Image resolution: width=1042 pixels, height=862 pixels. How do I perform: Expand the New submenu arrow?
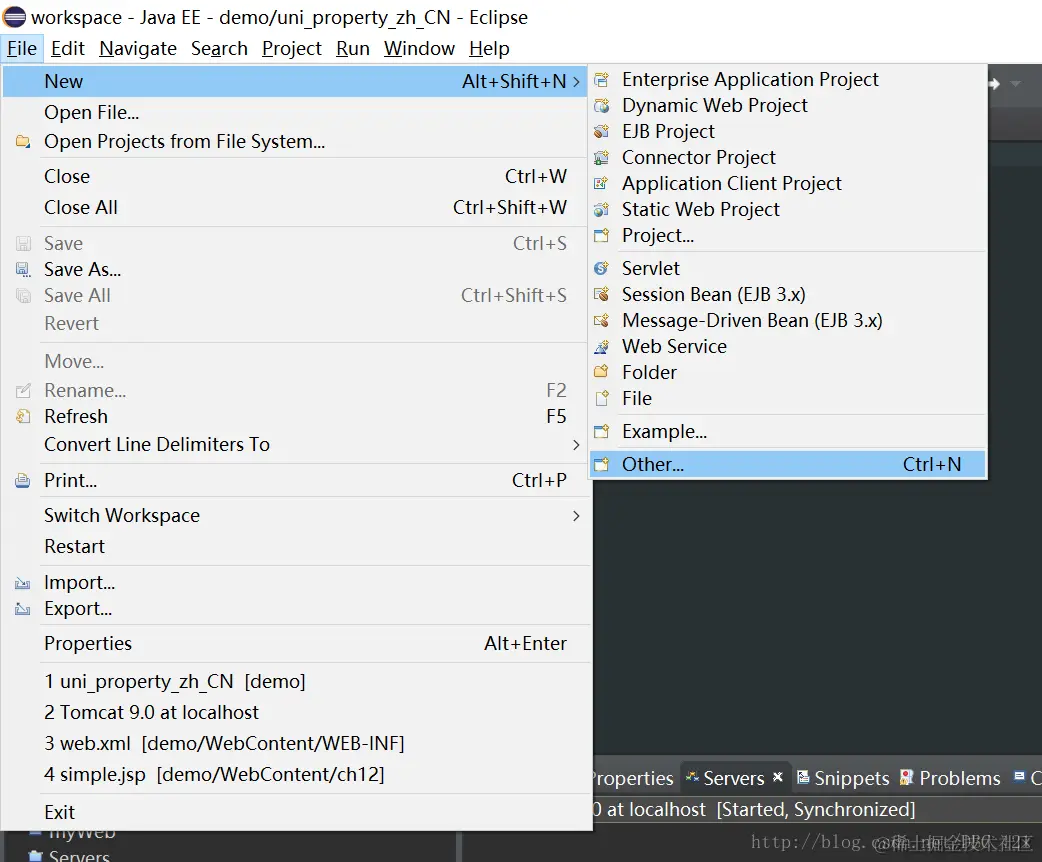[576, 81]
